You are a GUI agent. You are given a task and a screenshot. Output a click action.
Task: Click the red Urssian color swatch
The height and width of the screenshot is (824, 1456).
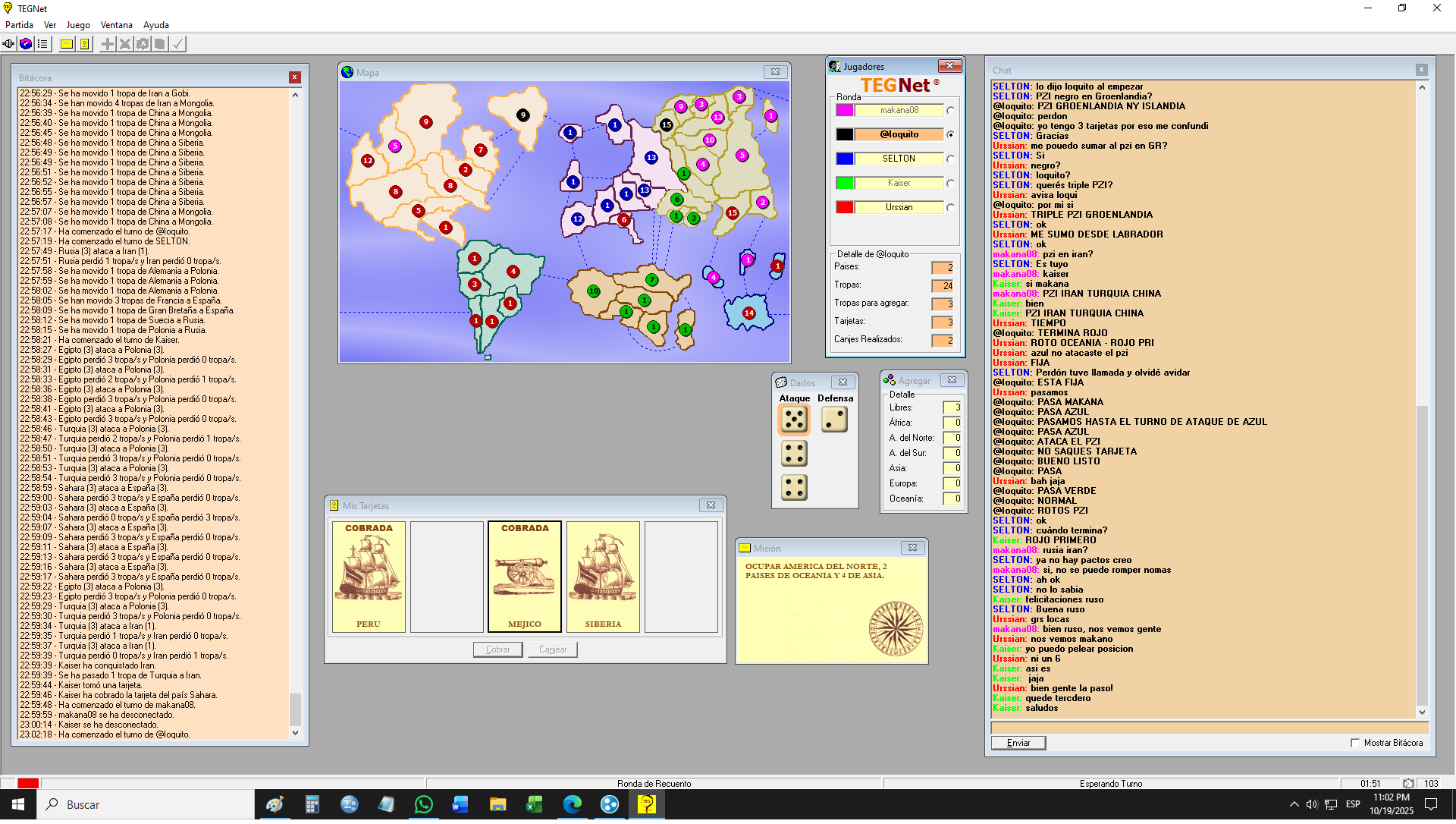(x=845, y=207)
